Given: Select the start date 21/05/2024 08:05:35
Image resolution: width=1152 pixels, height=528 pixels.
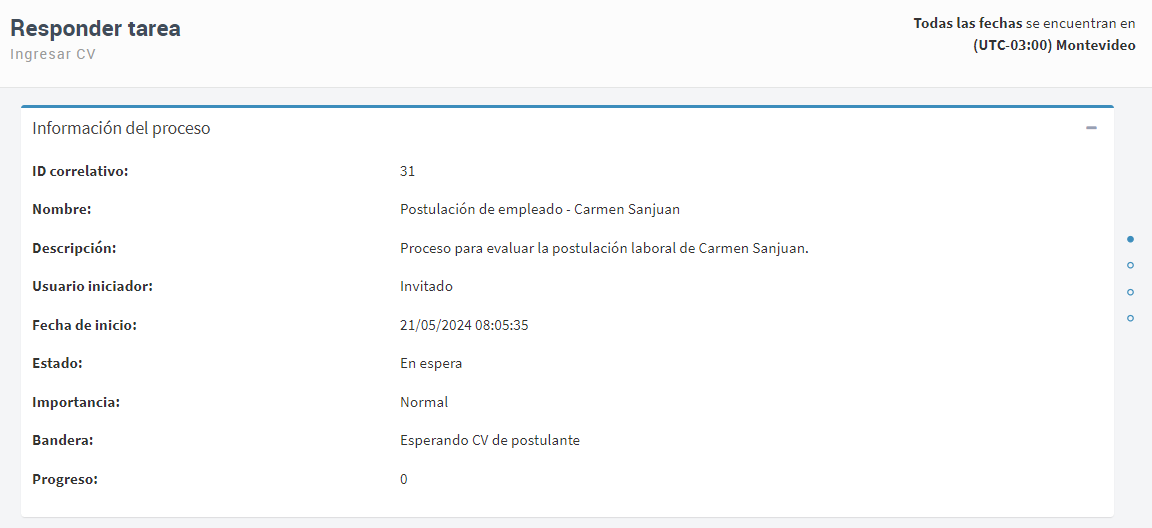Looking at the screenshot, I should [x=464, y=325].
